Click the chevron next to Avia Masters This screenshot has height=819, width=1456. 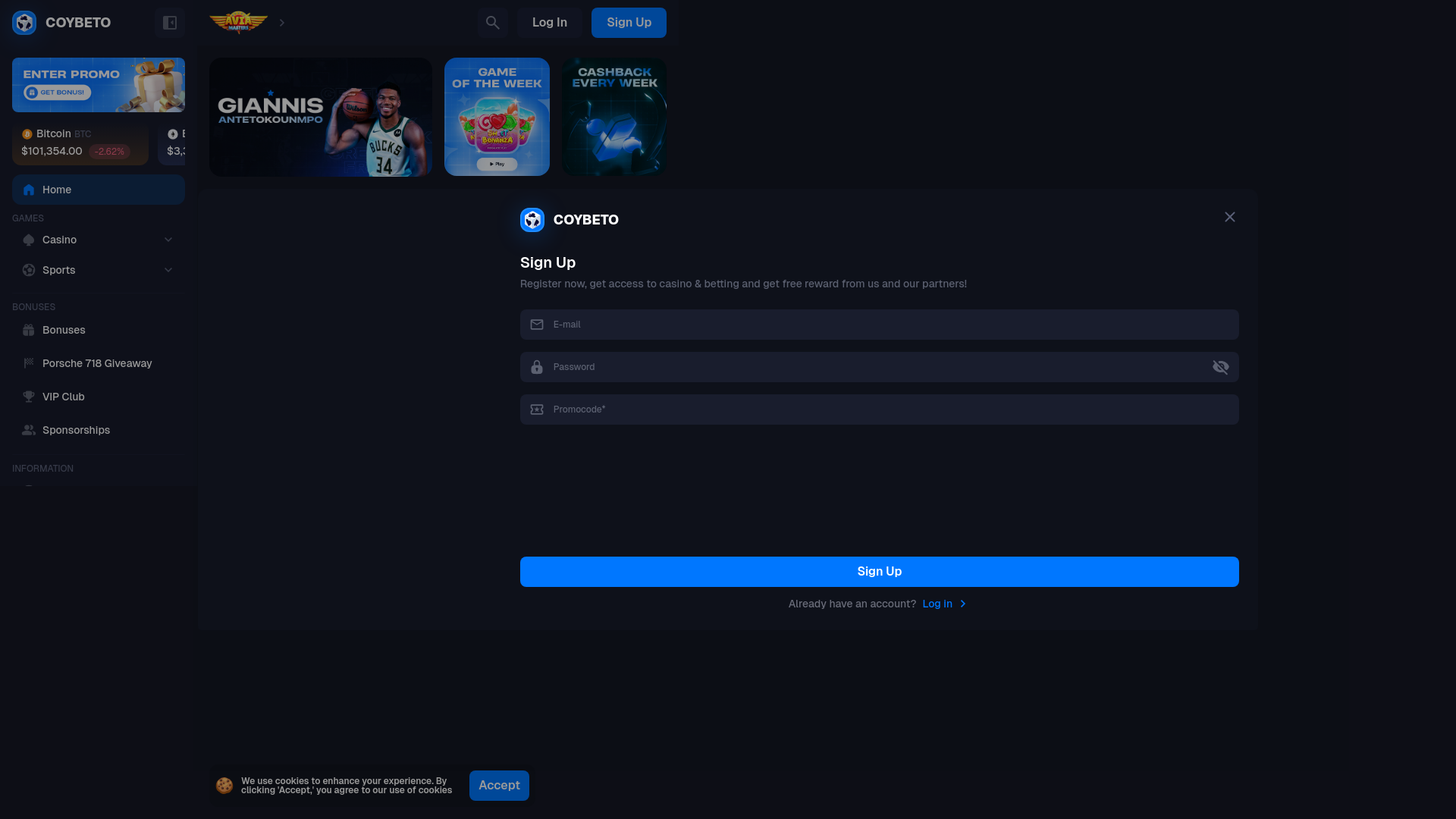click(282, 23)
